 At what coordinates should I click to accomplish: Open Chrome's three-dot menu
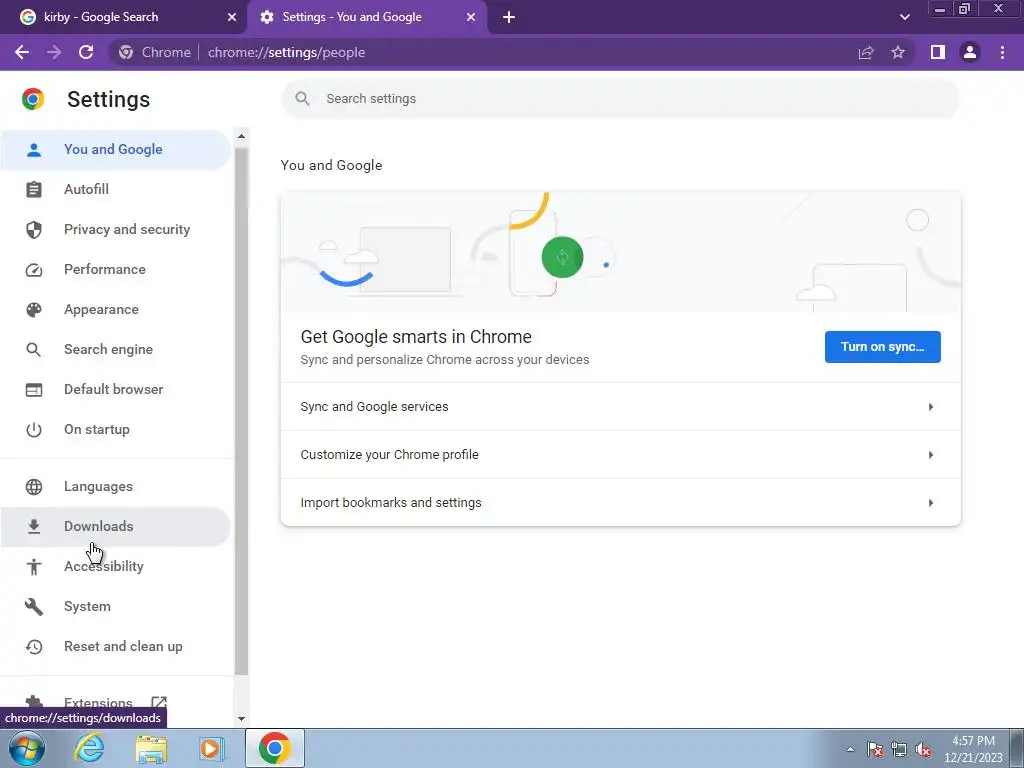[x=1002, y=52]
